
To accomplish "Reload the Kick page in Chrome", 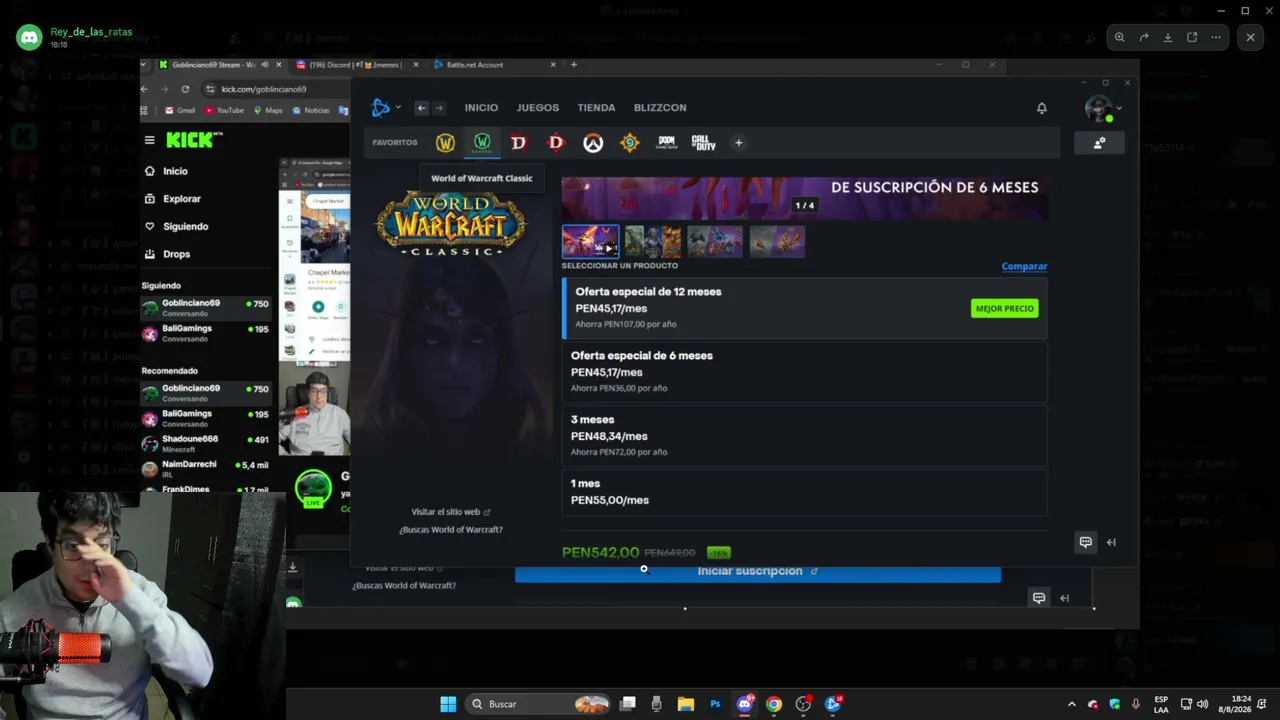I will click(x=186, y=89).
